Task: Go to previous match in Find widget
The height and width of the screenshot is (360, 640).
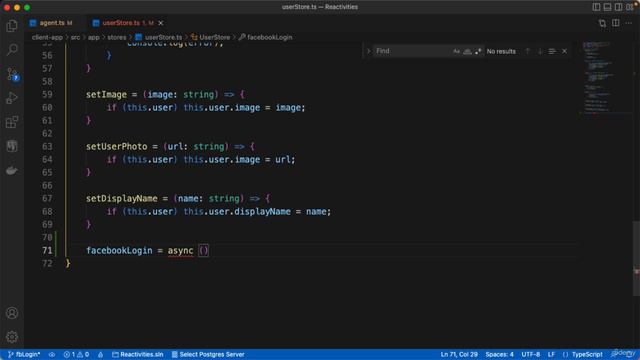Action: point(527,51)
